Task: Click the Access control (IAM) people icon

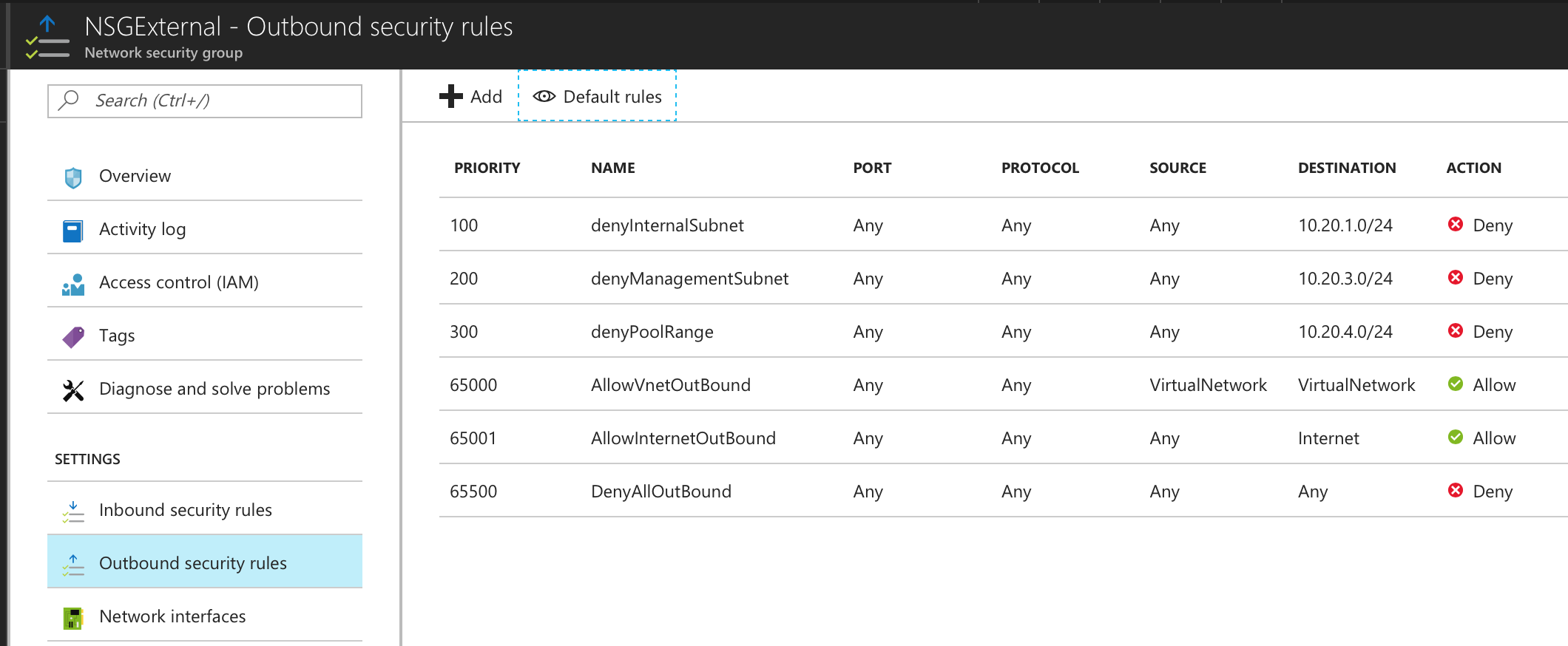Action: click(x=73, y=285)
